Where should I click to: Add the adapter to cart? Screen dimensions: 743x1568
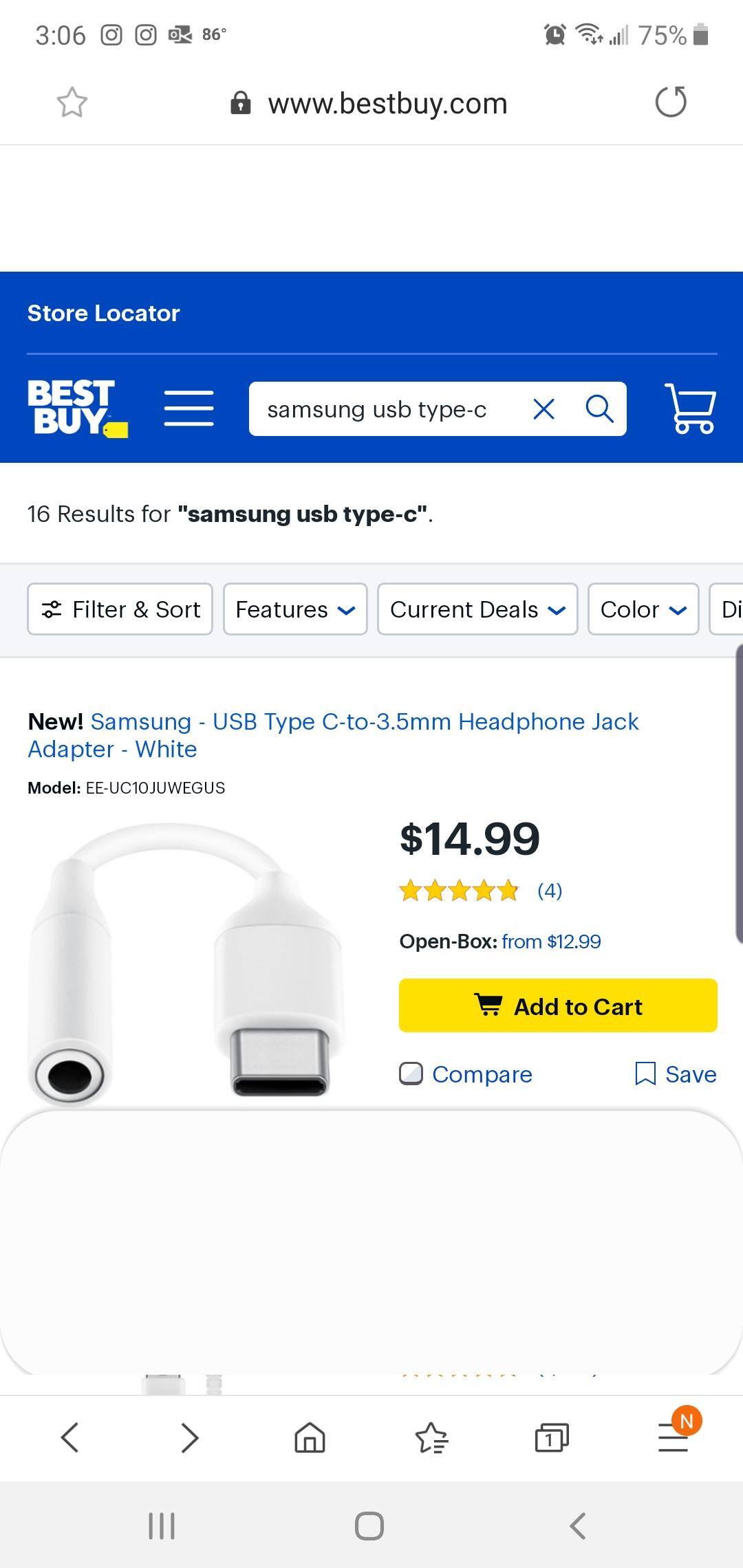[558, 1006]
